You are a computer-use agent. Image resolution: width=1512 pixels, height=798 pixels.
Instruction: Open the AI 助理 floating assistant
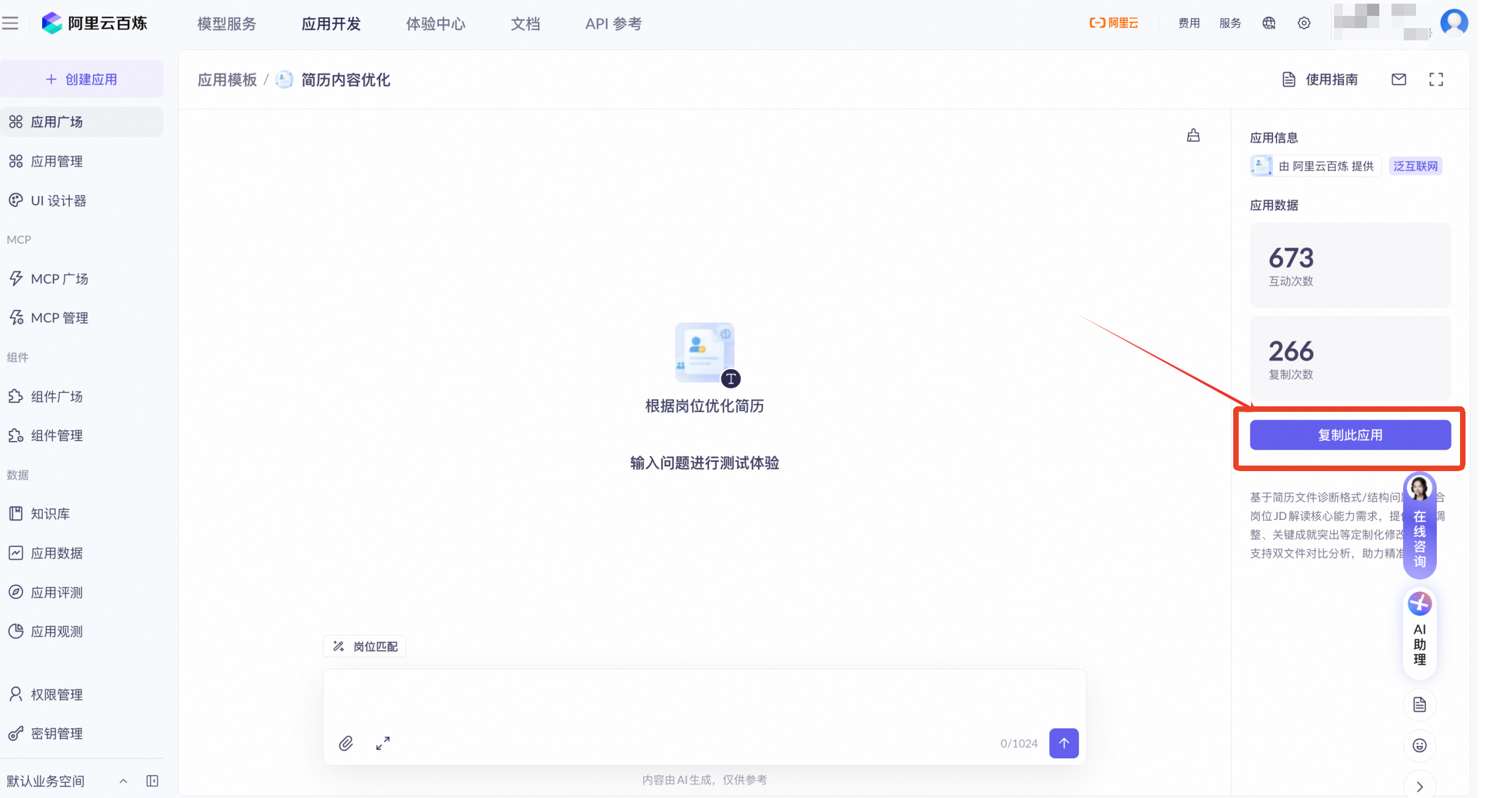1419,632
